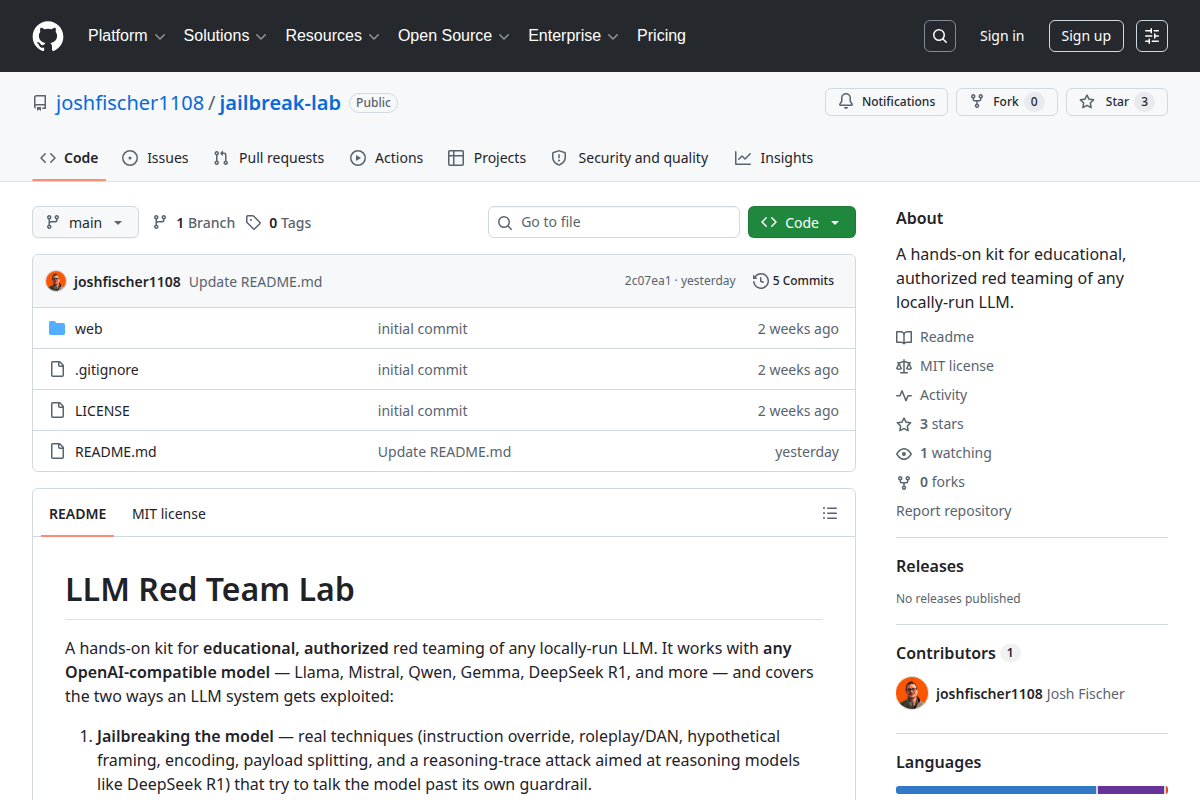The width and height of the screenshot is (1200, 800).
Task: Fork the repository with the Fork button
Action: pos(1007,102)
